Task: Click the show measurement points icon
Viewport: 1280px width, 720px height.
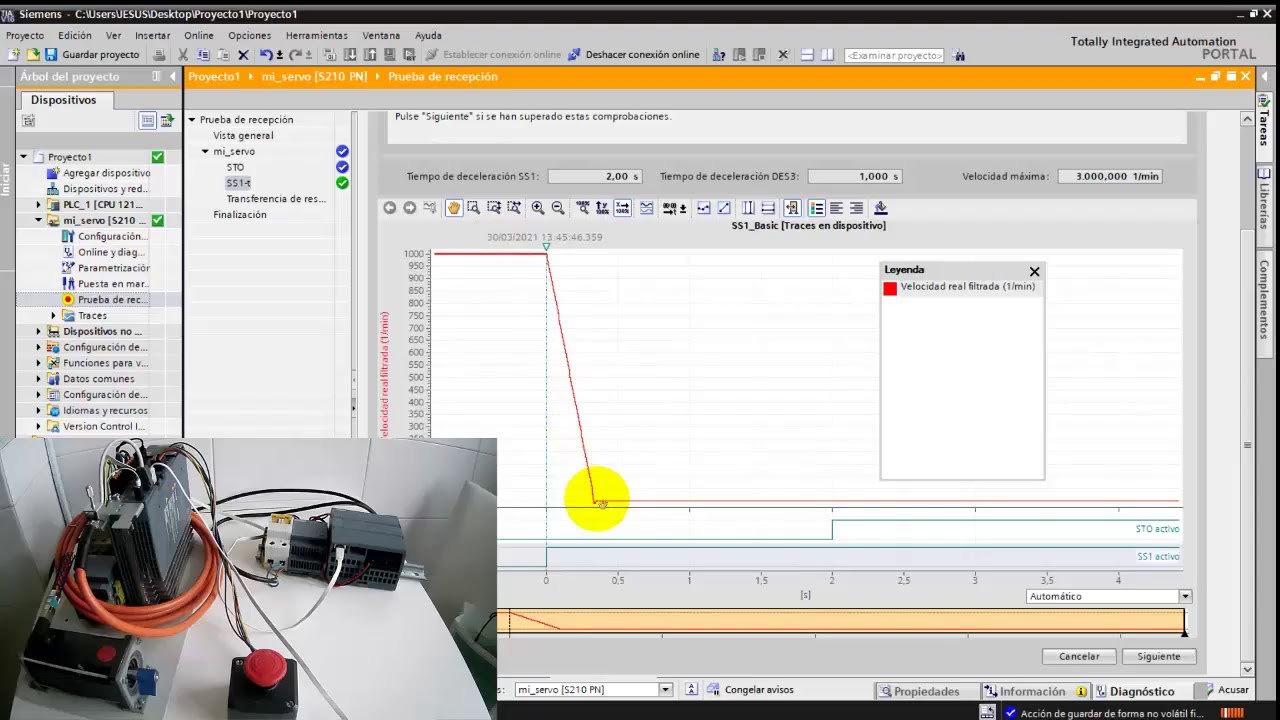Action: point(703,208)
